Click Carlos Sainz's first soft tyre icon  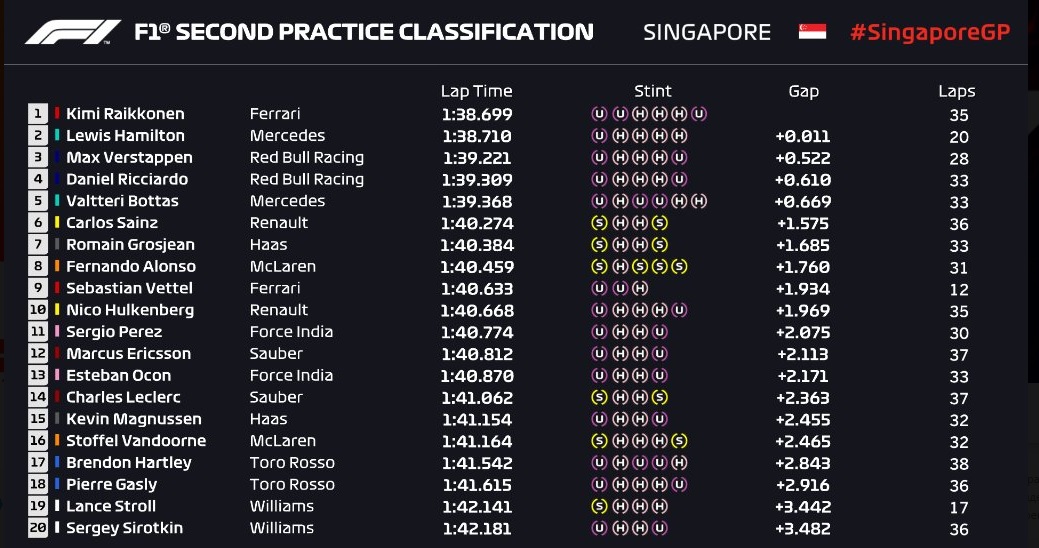pyautogui.click(x=599, y=223)
